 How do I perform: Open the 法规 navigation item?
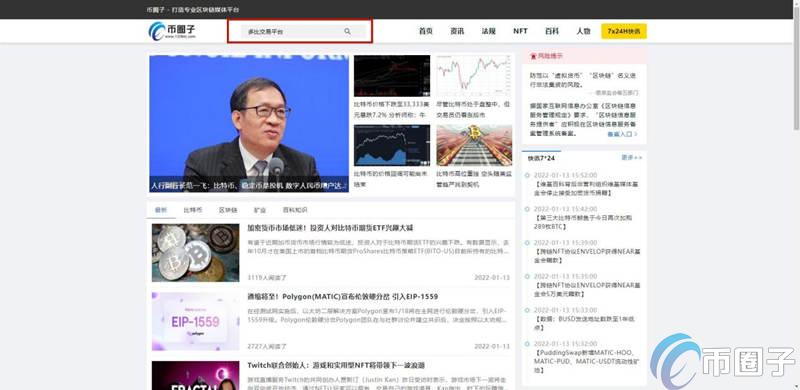[x=488, y=31]
